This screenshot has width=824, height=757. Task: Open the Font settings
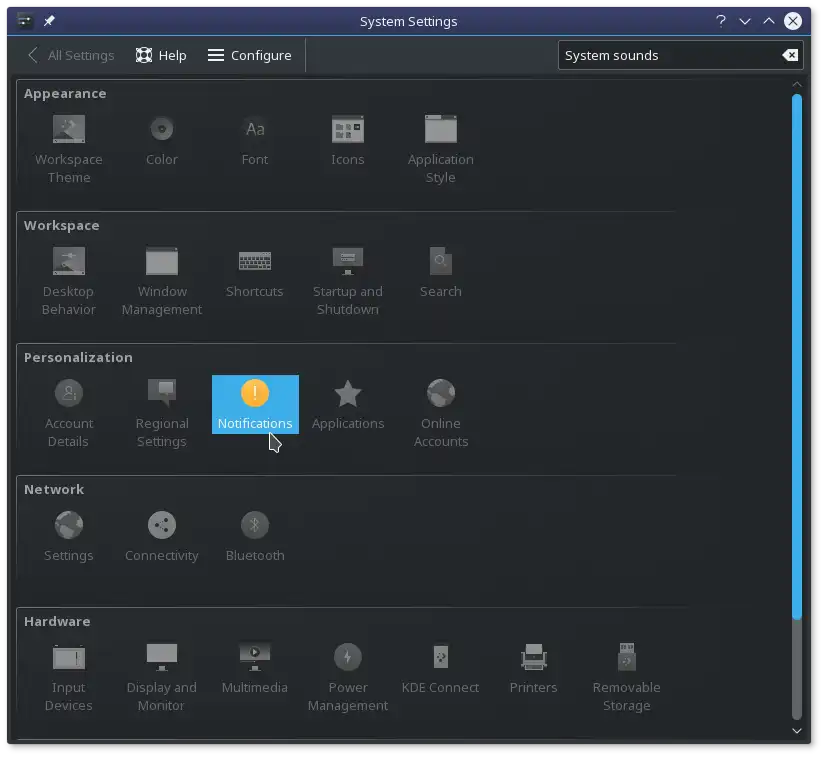click(x=255, y=140)
